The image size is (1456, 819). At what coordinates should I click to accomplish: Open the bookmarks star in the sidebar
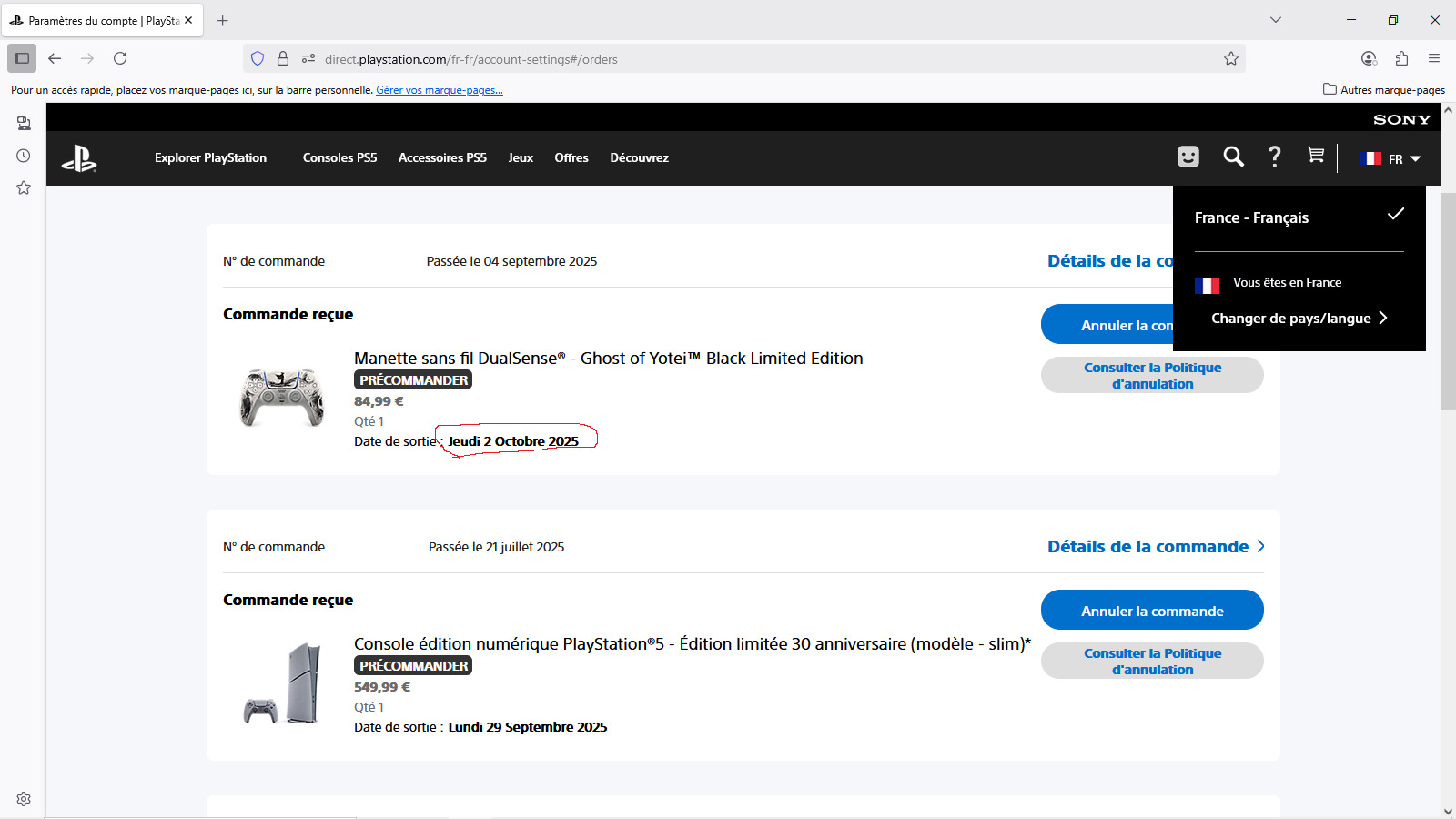pos(24,187)
